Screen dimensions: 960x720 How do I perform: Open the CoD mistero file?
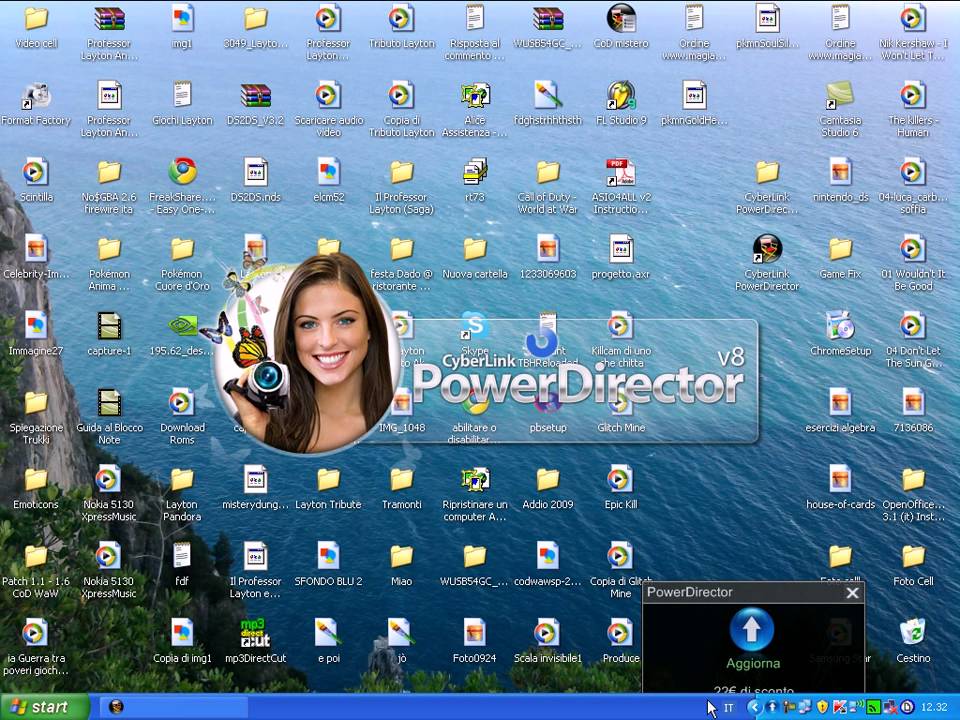621,19
